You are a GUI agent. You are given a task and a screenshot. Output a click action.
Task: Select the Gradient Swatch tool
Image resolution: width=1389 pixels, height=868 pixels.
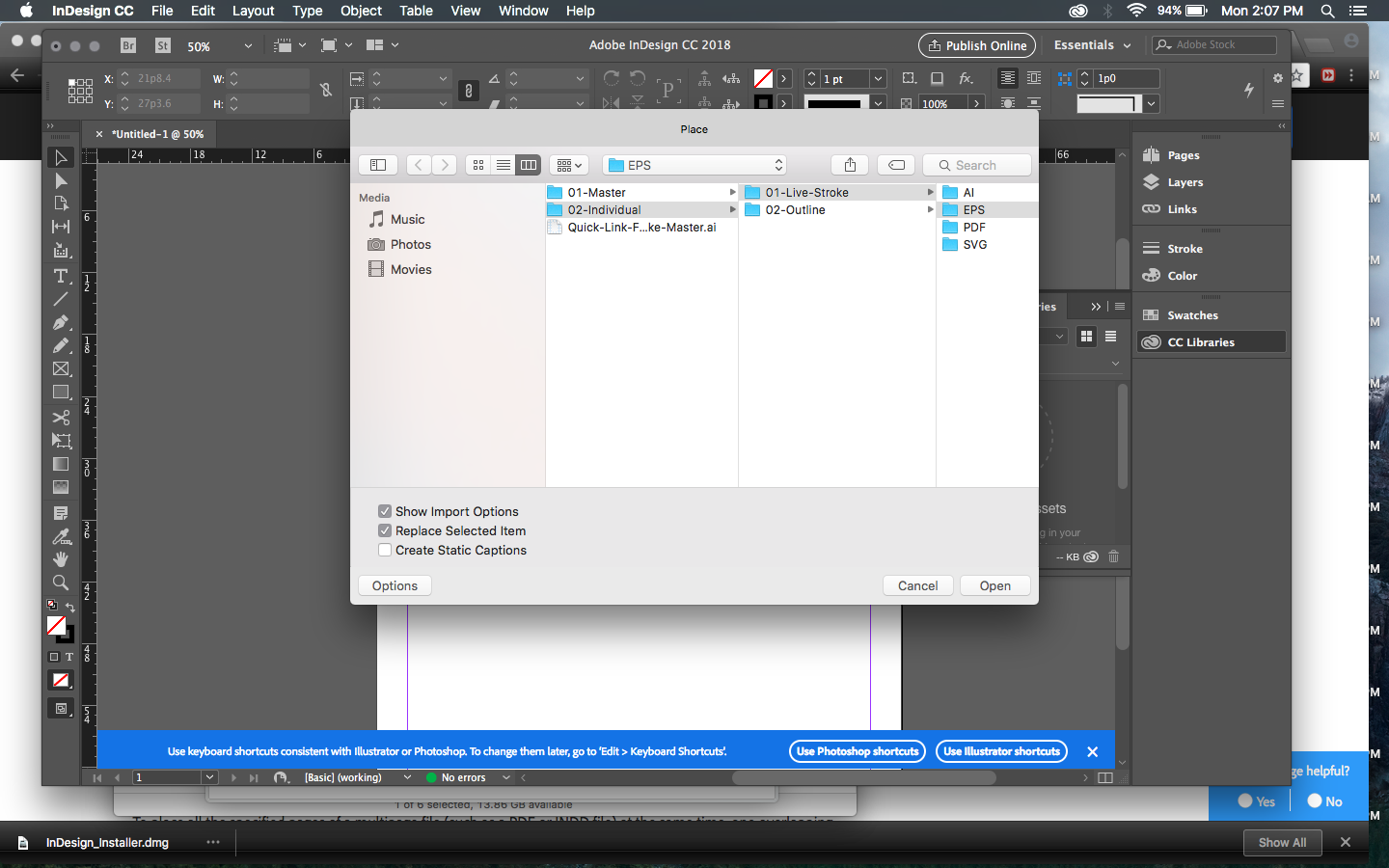coord(61,464)
